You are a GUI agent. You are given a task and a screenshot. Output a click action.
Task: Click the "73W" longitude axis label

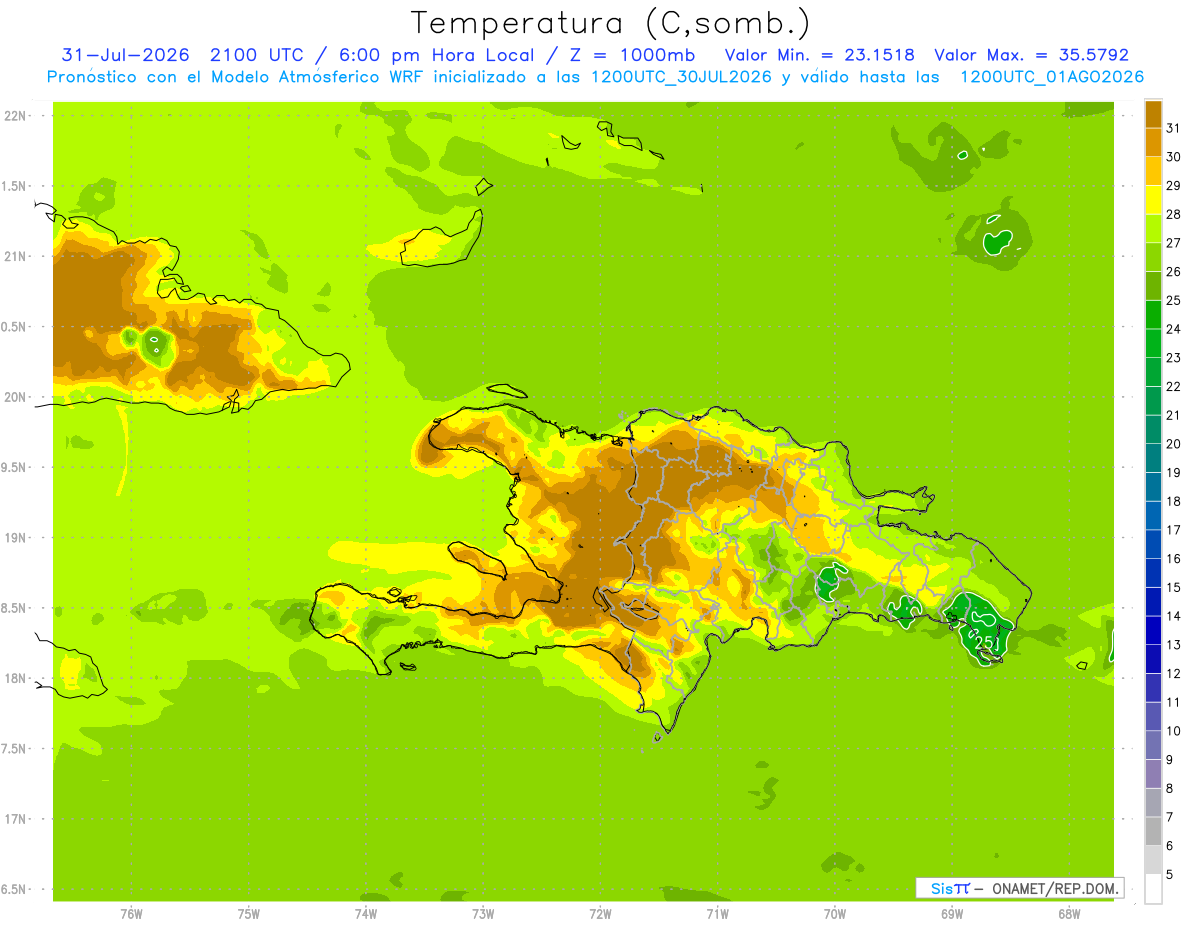pos(483,913)
